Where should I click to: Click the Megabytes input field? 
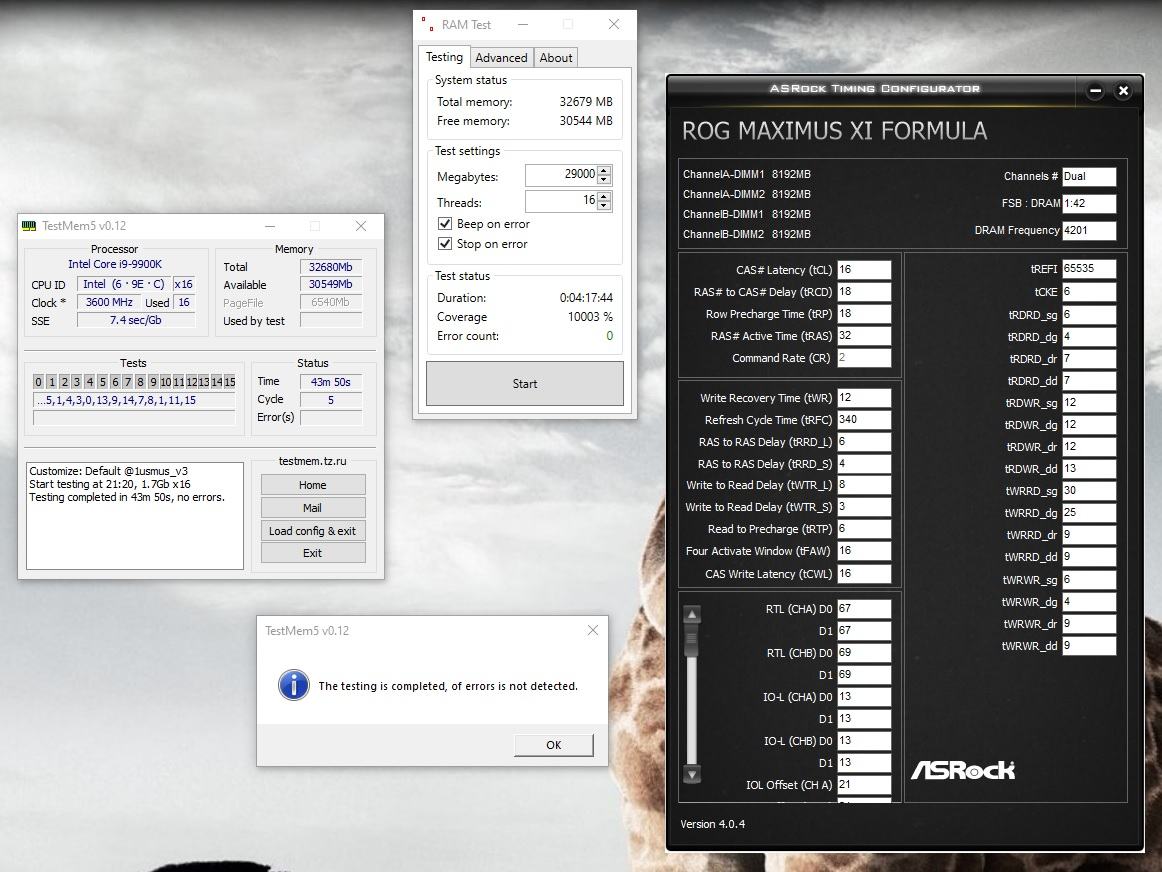pos(561,175)
